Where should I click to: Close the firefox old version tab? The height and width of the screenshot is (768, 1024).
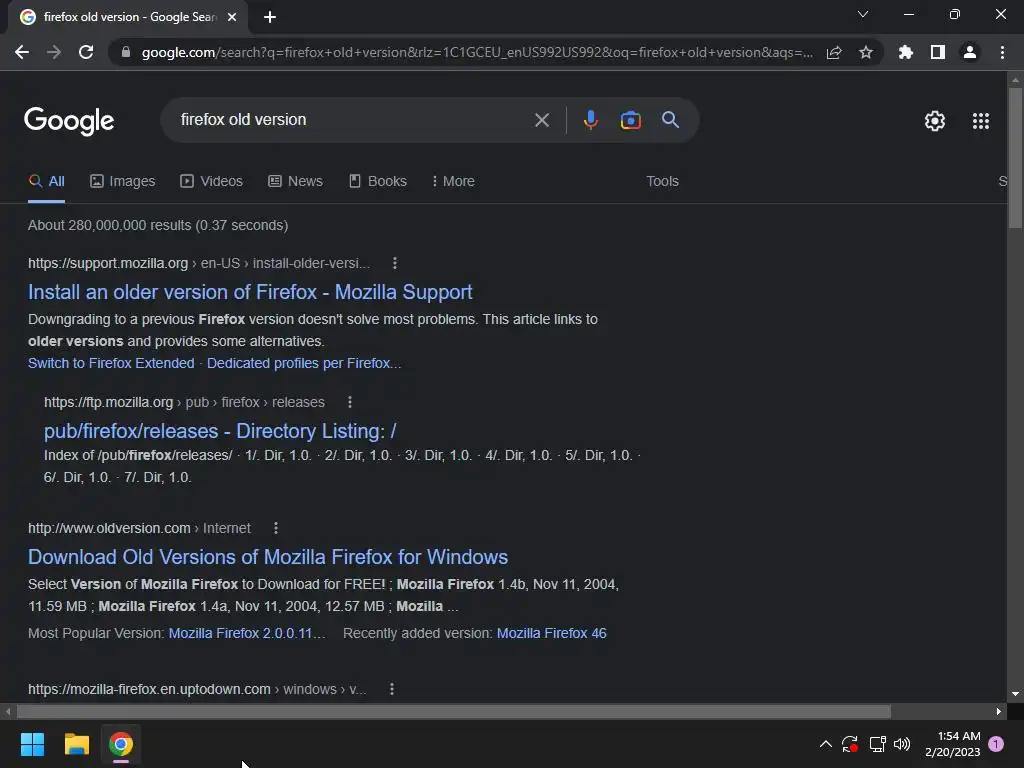pyautogui.click(x=232, y=17)
